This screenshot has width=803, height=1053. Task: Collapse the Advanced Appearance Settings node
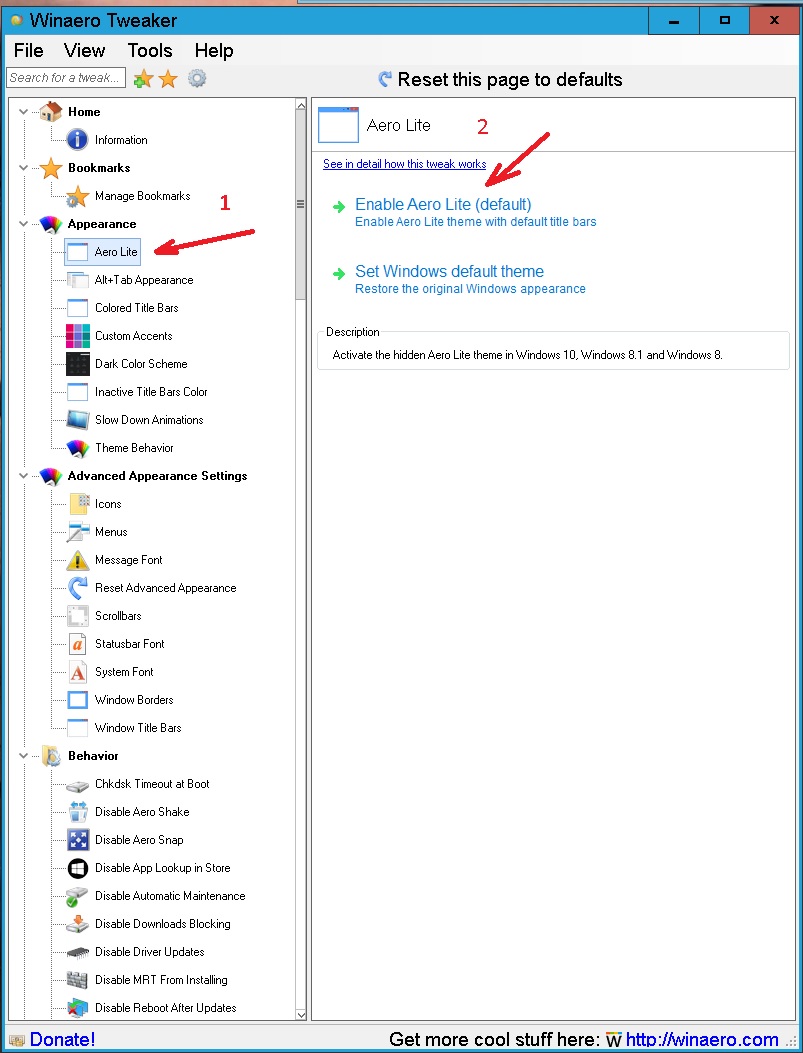click(x=23, y=476)
